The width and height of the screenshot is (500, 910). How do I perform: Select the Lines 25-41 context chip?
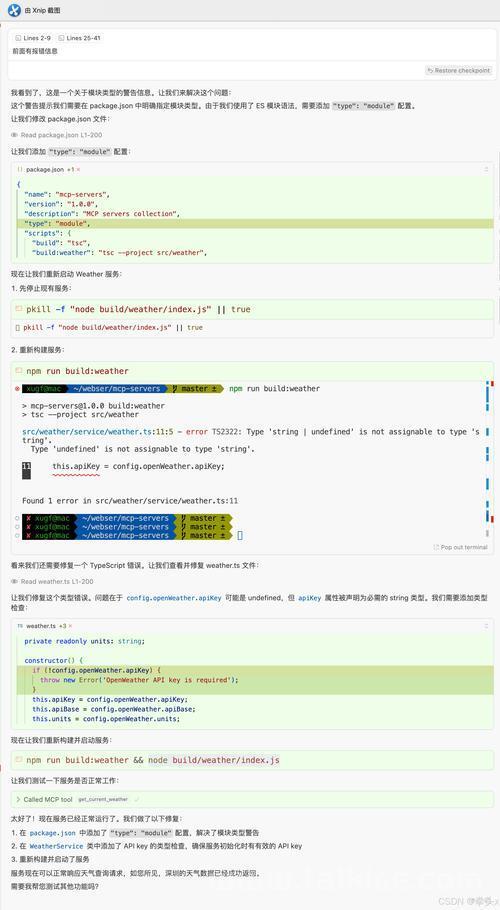[79, 38]
